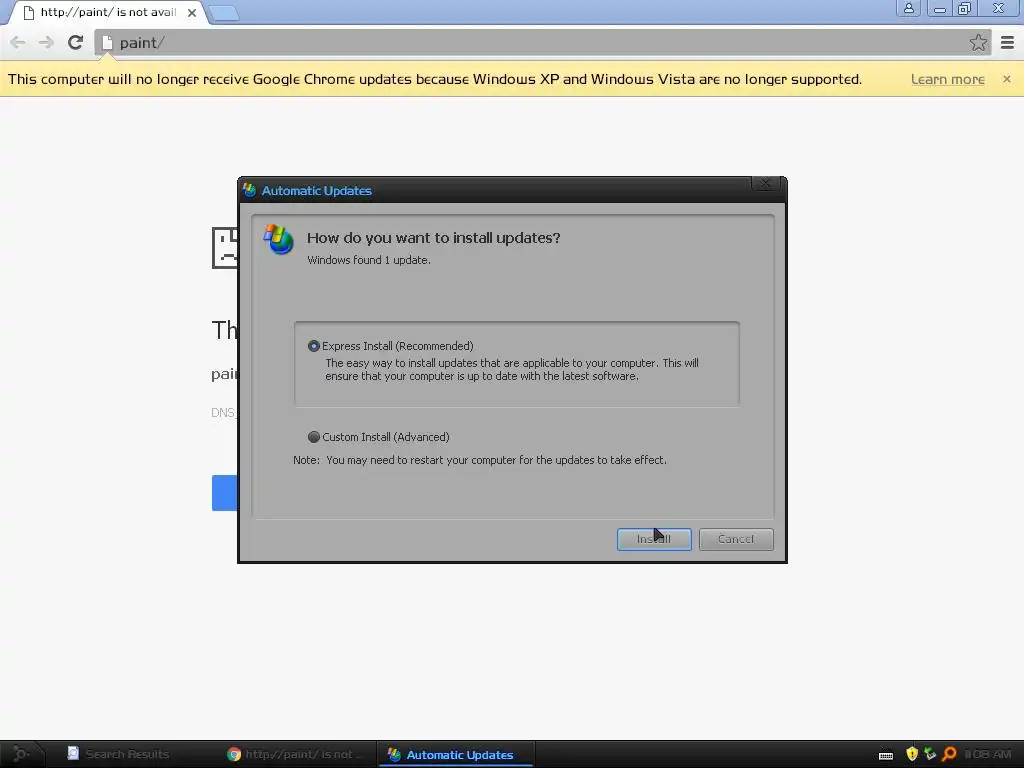Switch to Chrome http://paint/ taskbar item
This screenshot has width=1024, height=768.
(x=296, y=754)
